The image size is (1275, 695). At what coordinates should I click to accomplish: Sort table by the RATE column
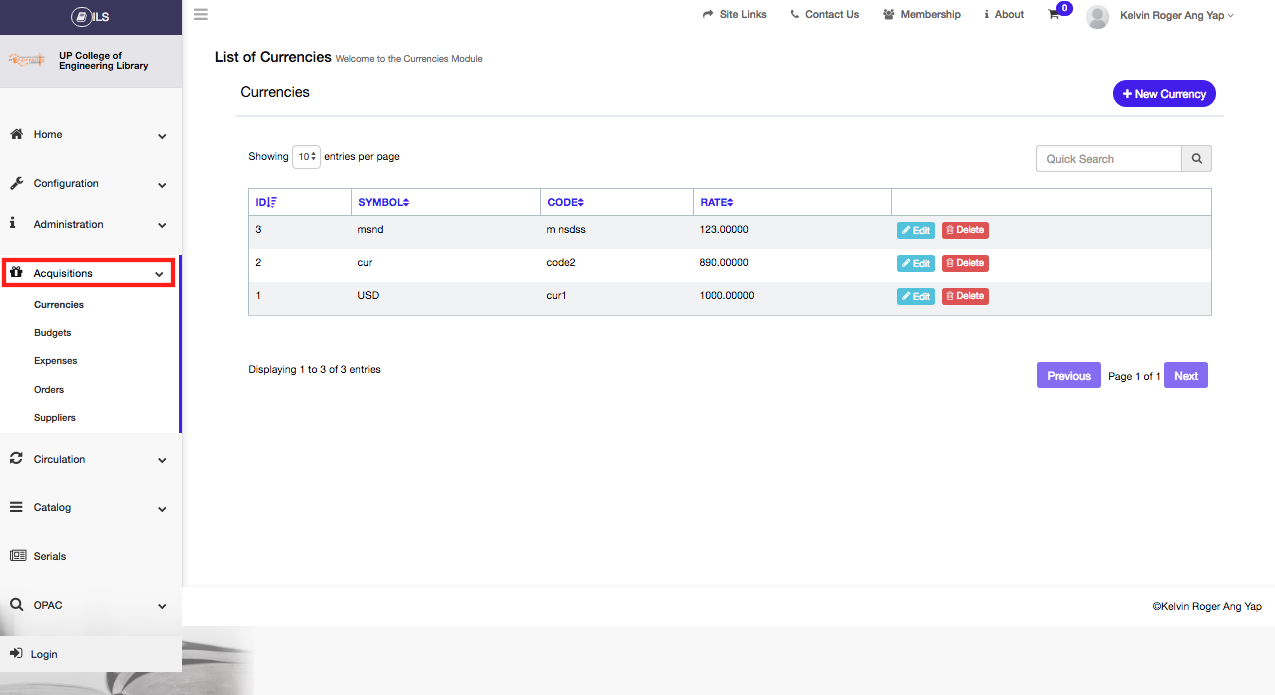(717, 203)
